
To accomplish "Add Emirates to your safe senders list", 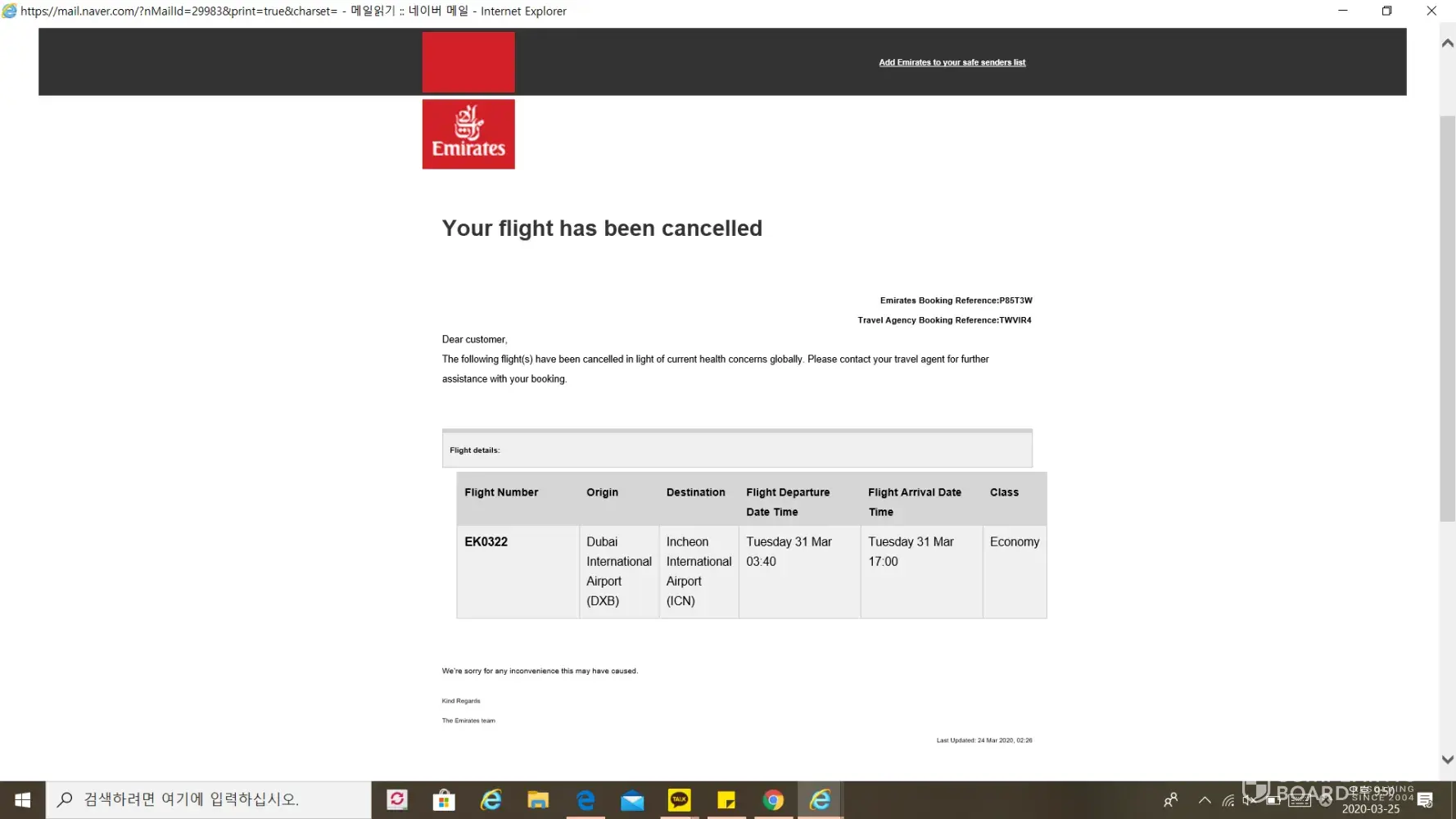I will 952,62.
